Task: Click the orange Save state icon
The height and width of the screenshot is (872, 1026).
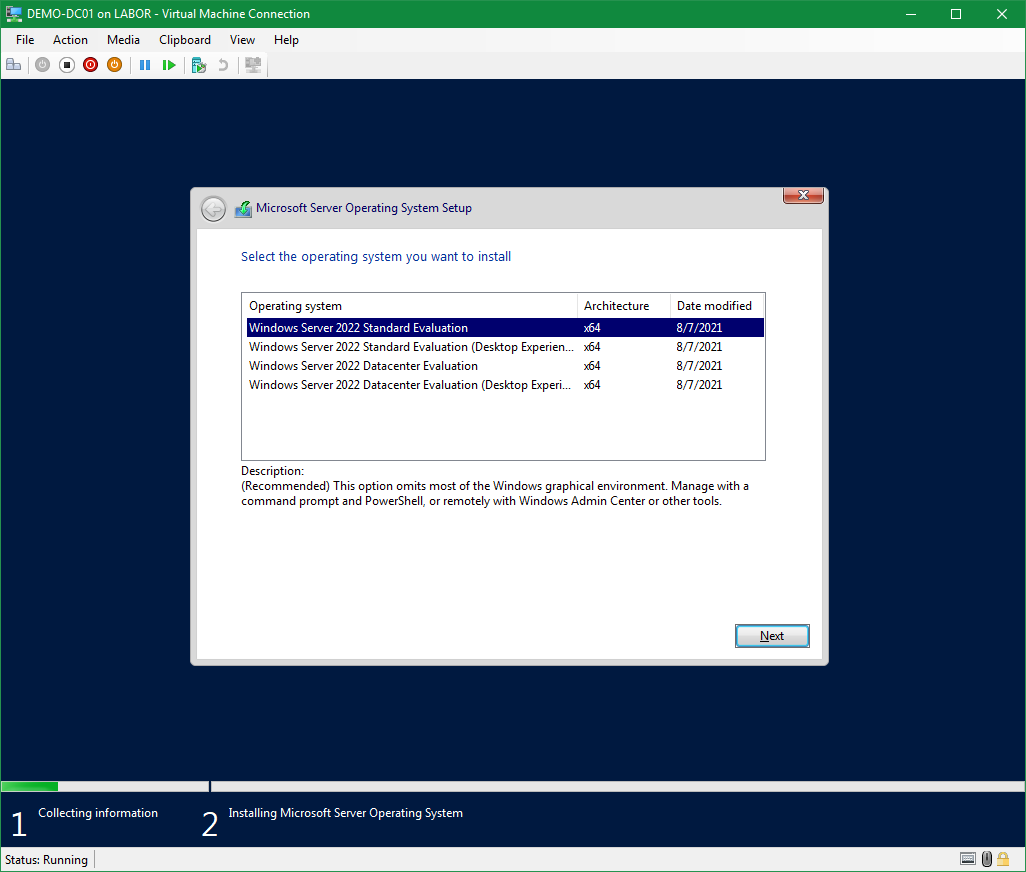Action: (114, 65)
